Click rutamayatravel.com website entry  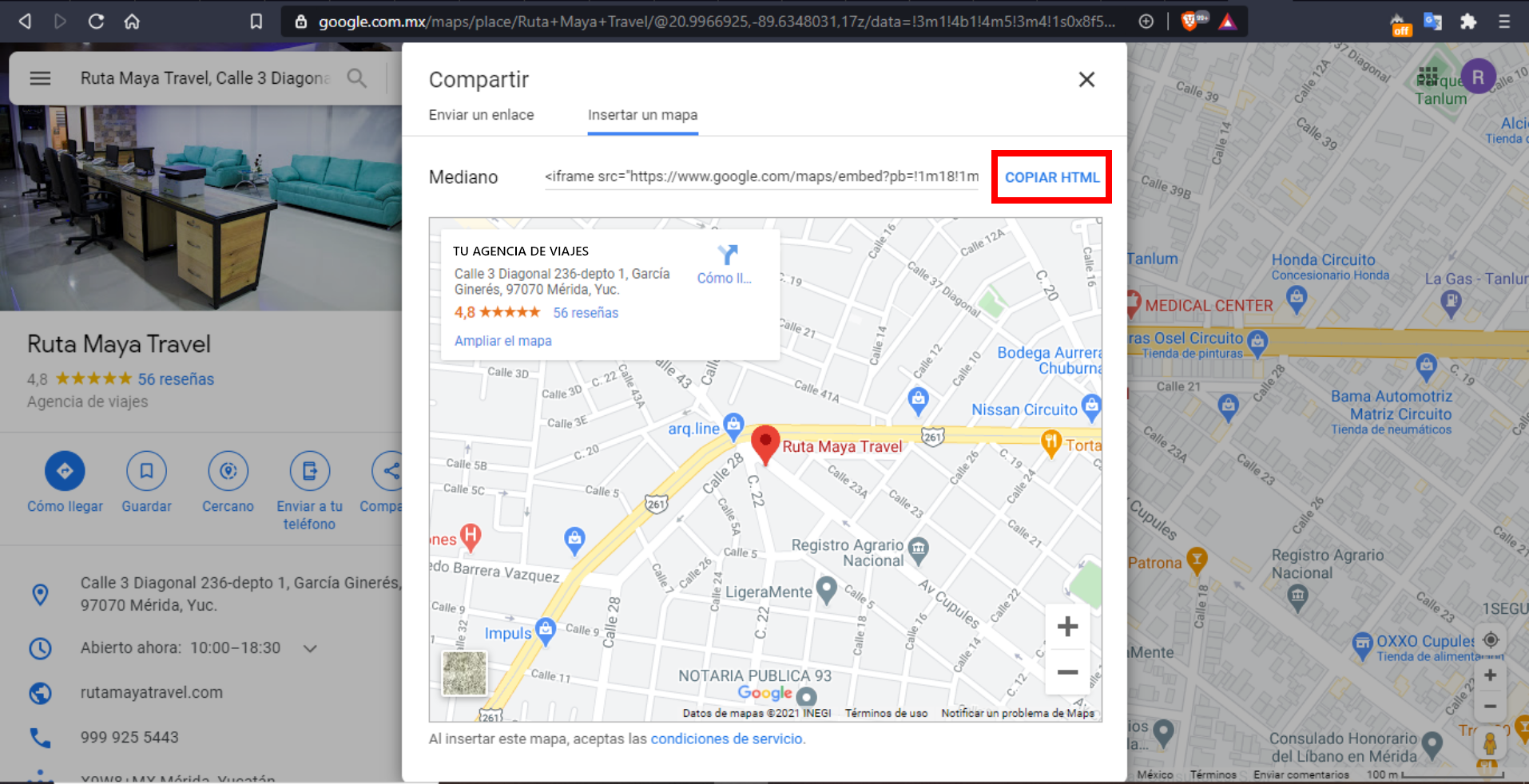tap(151, 692)
